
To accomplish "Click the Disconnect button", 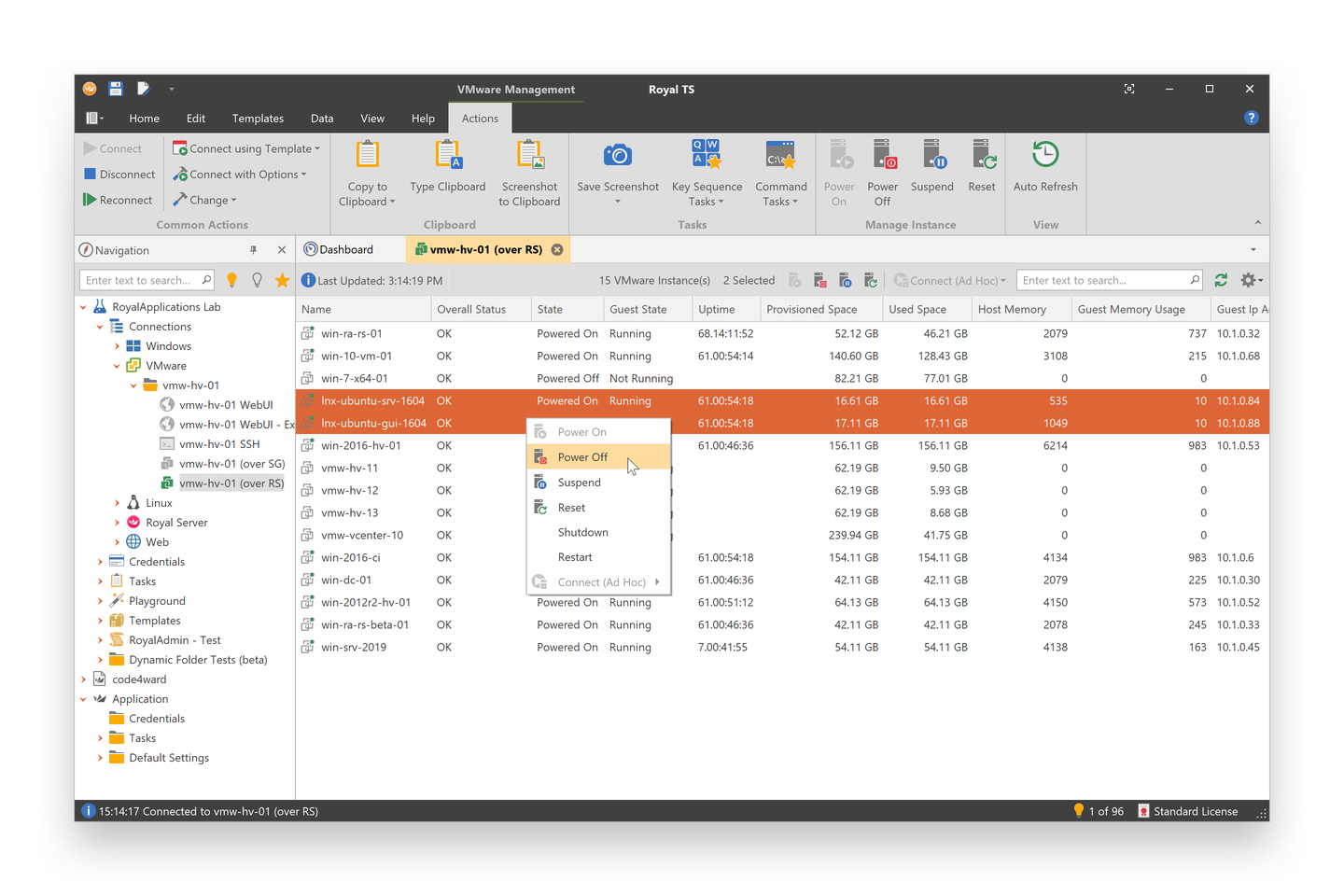I will (119, 174).
